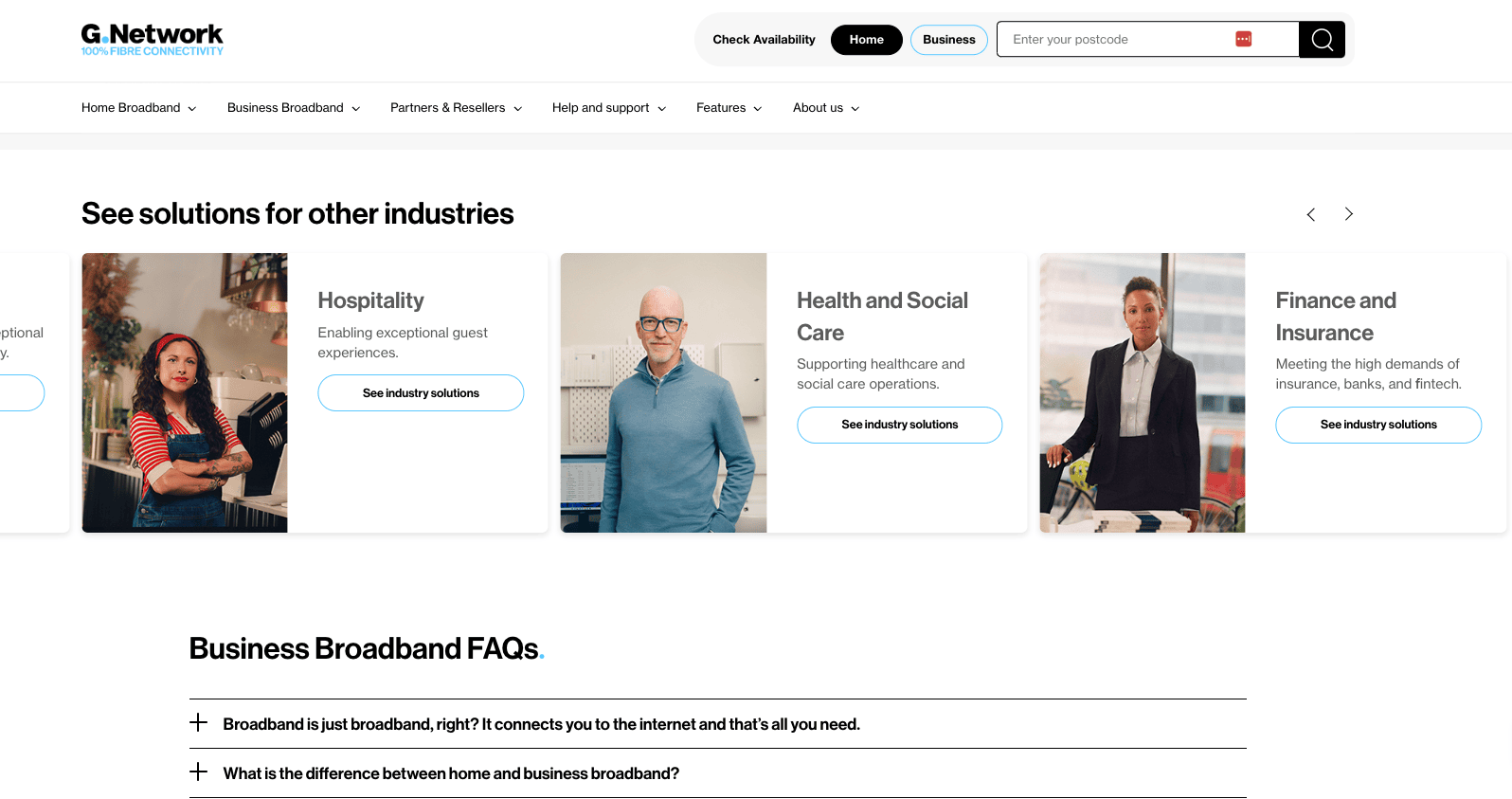Open the Features menu

729,108
